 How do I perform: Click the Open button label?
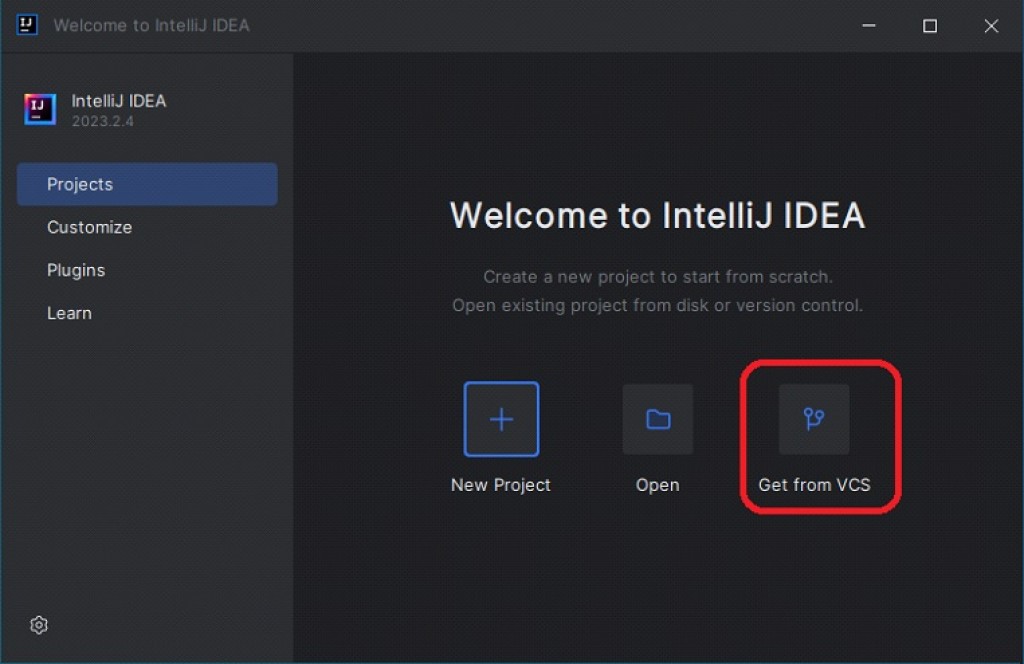tap(657, 485)
